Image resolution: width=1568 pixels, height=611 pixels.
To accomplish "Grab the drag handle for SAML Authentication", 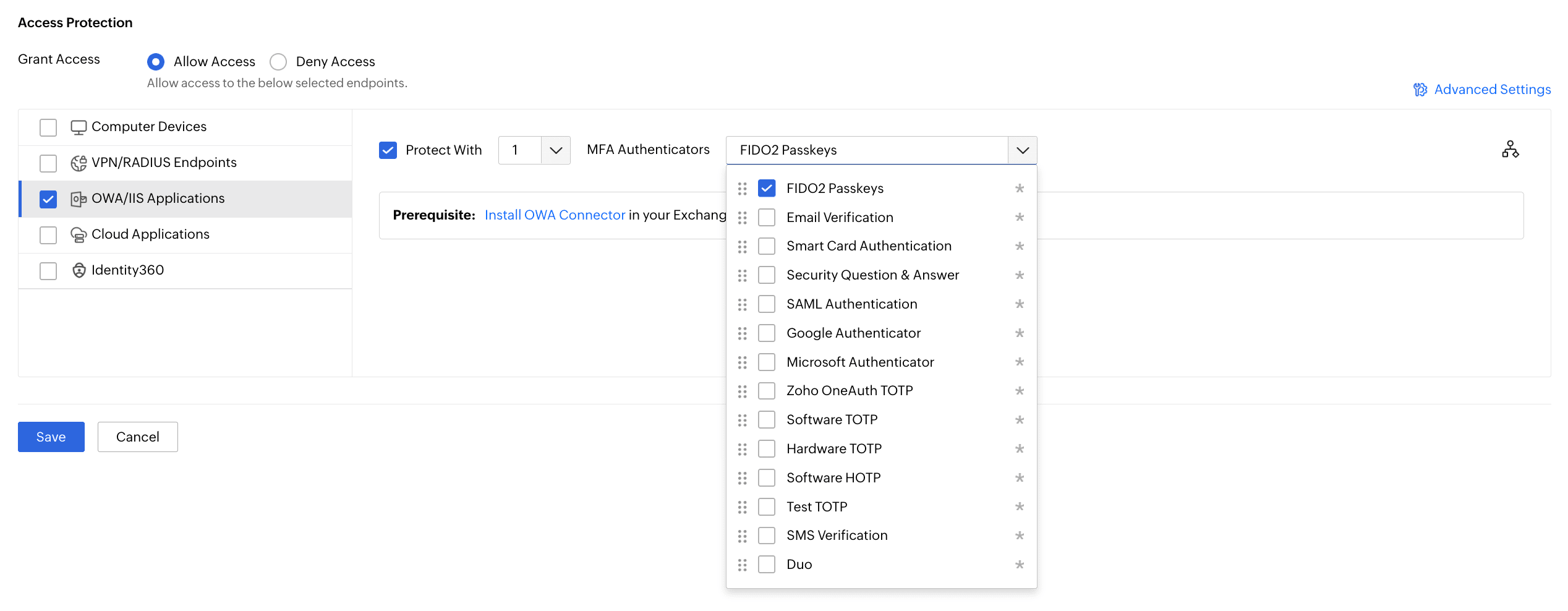I will 742,304.
